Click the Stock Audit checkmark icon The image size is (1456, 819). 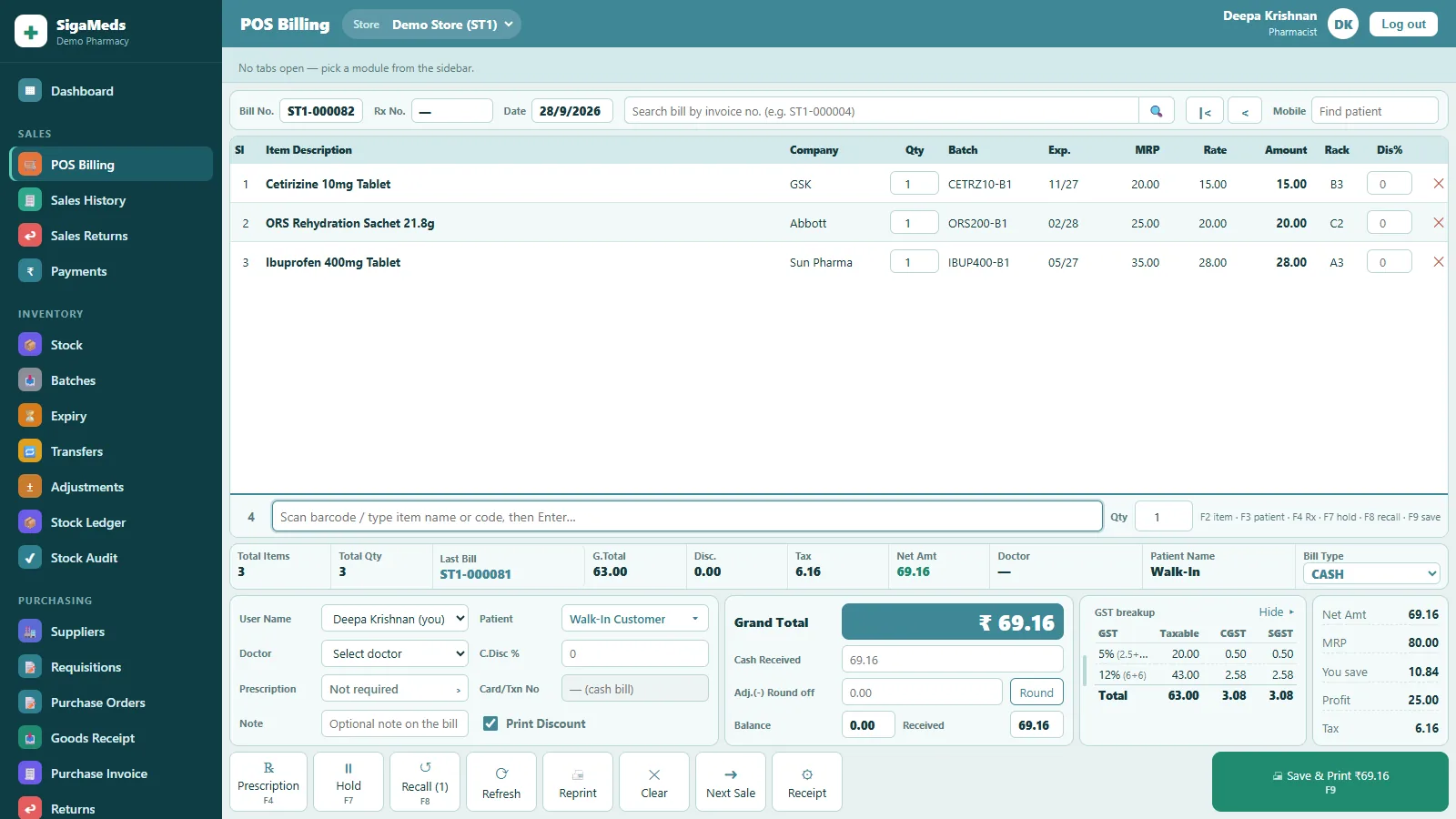[x=30, y=558]
